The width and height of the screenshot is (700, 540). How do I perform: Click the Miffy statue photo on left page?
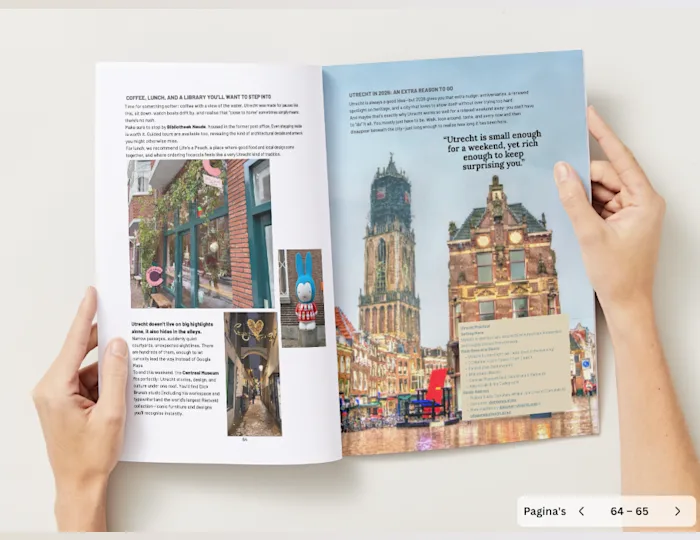[x=301, y=298]
